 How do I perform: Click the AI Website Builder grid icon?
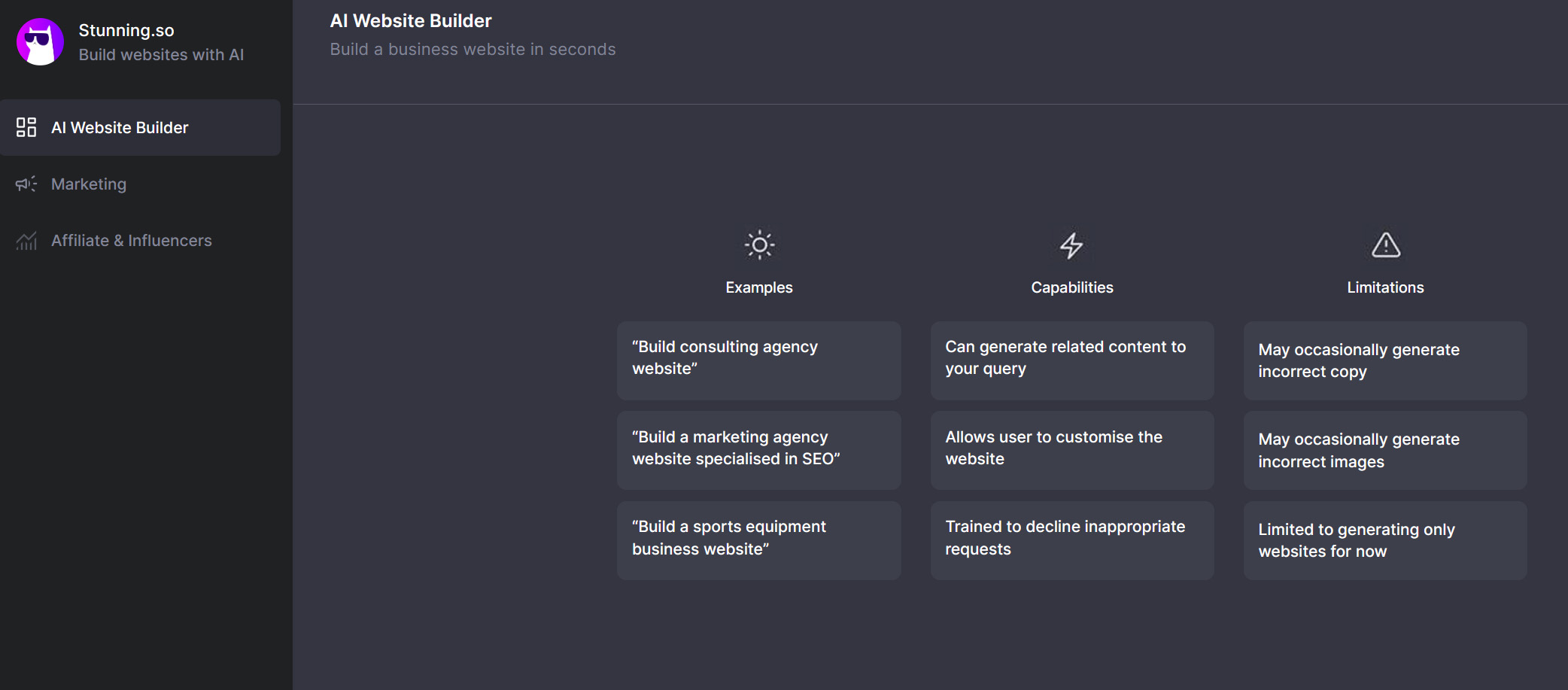(x=26, y=127)
